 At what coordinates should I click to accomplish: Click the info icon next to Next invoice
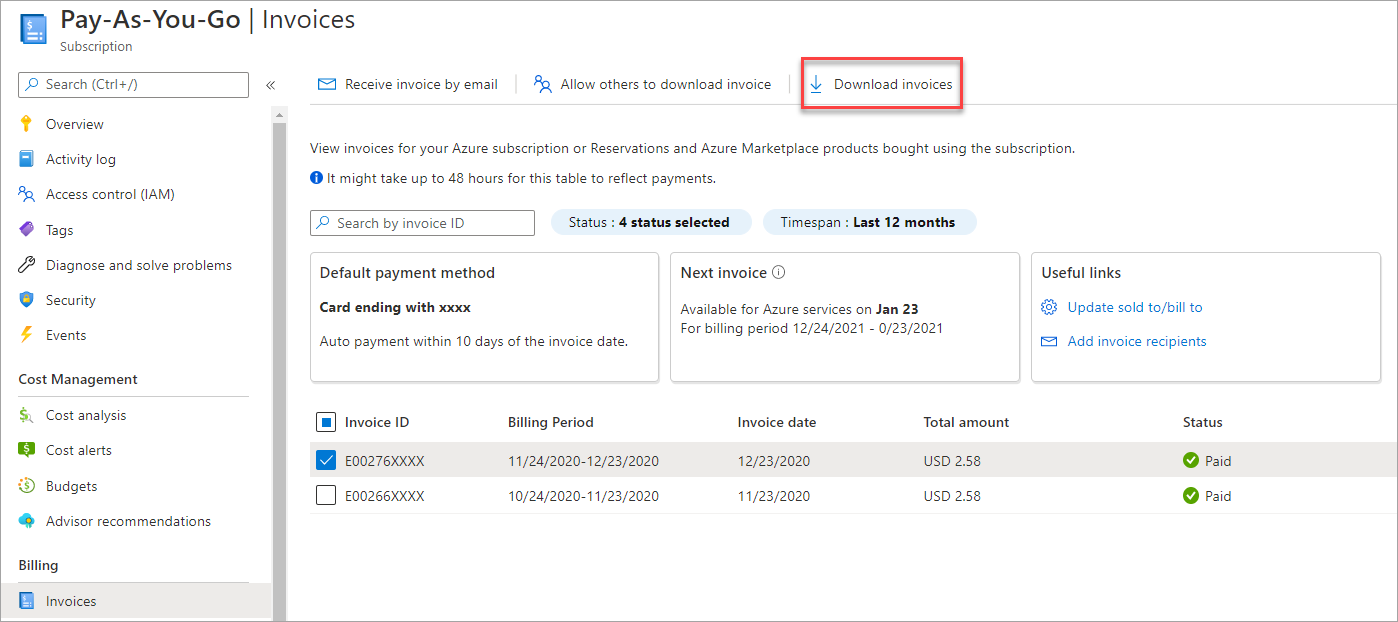(x=779, y=273)
